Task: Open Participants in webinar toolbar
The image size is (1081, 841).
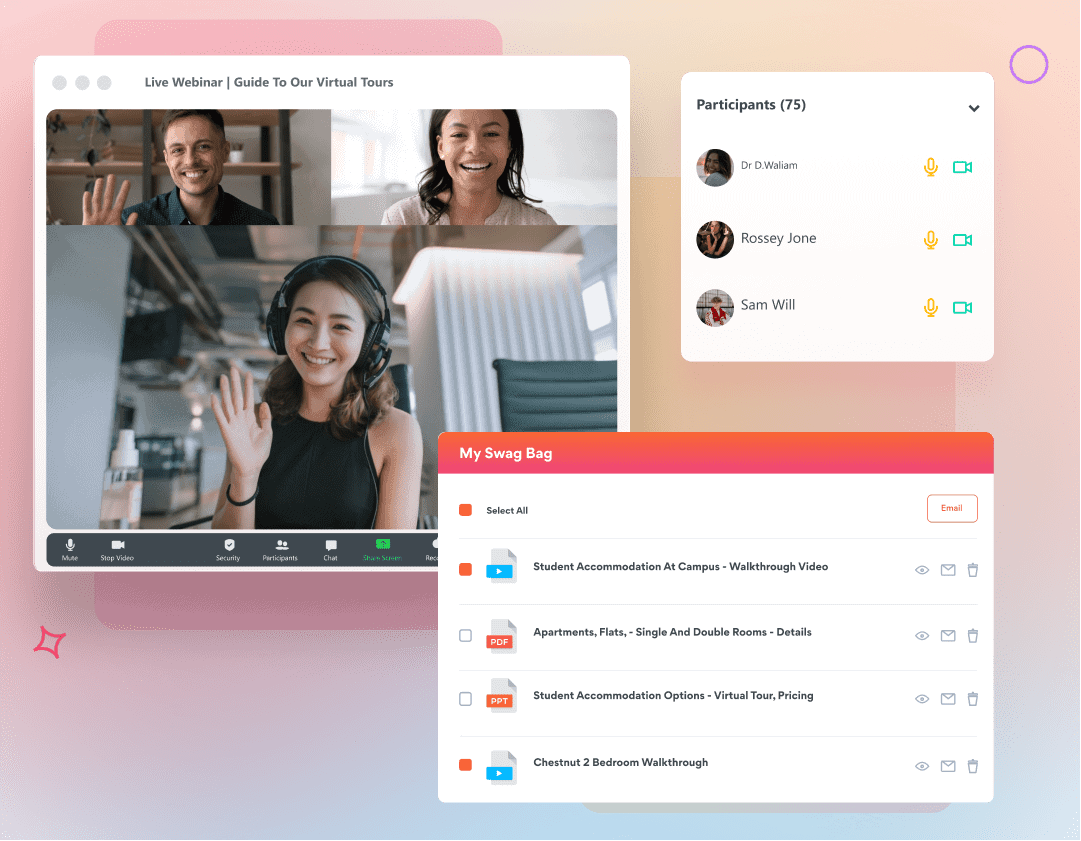Action: click(281, 545)
